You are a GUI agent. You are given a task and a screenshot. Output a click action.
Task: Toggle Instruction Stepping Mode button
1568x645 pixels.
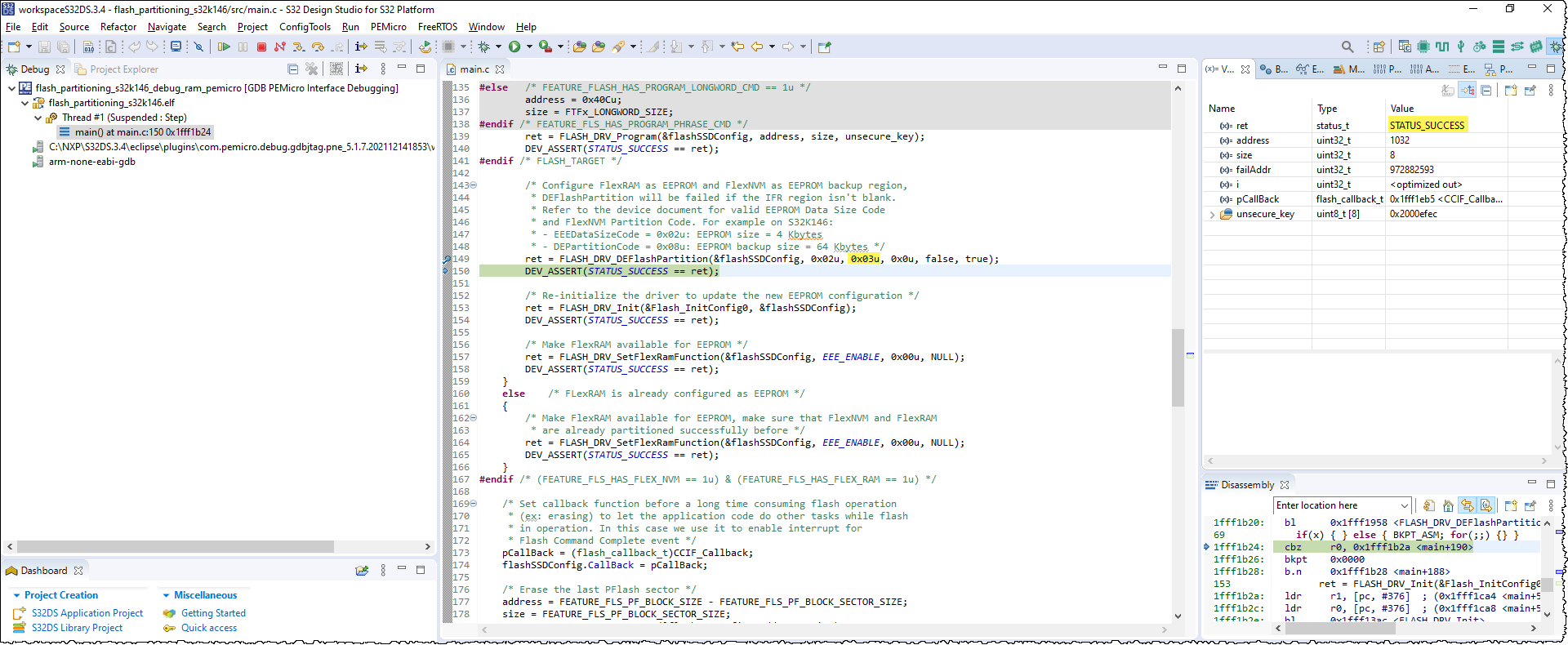pos(361,47)
